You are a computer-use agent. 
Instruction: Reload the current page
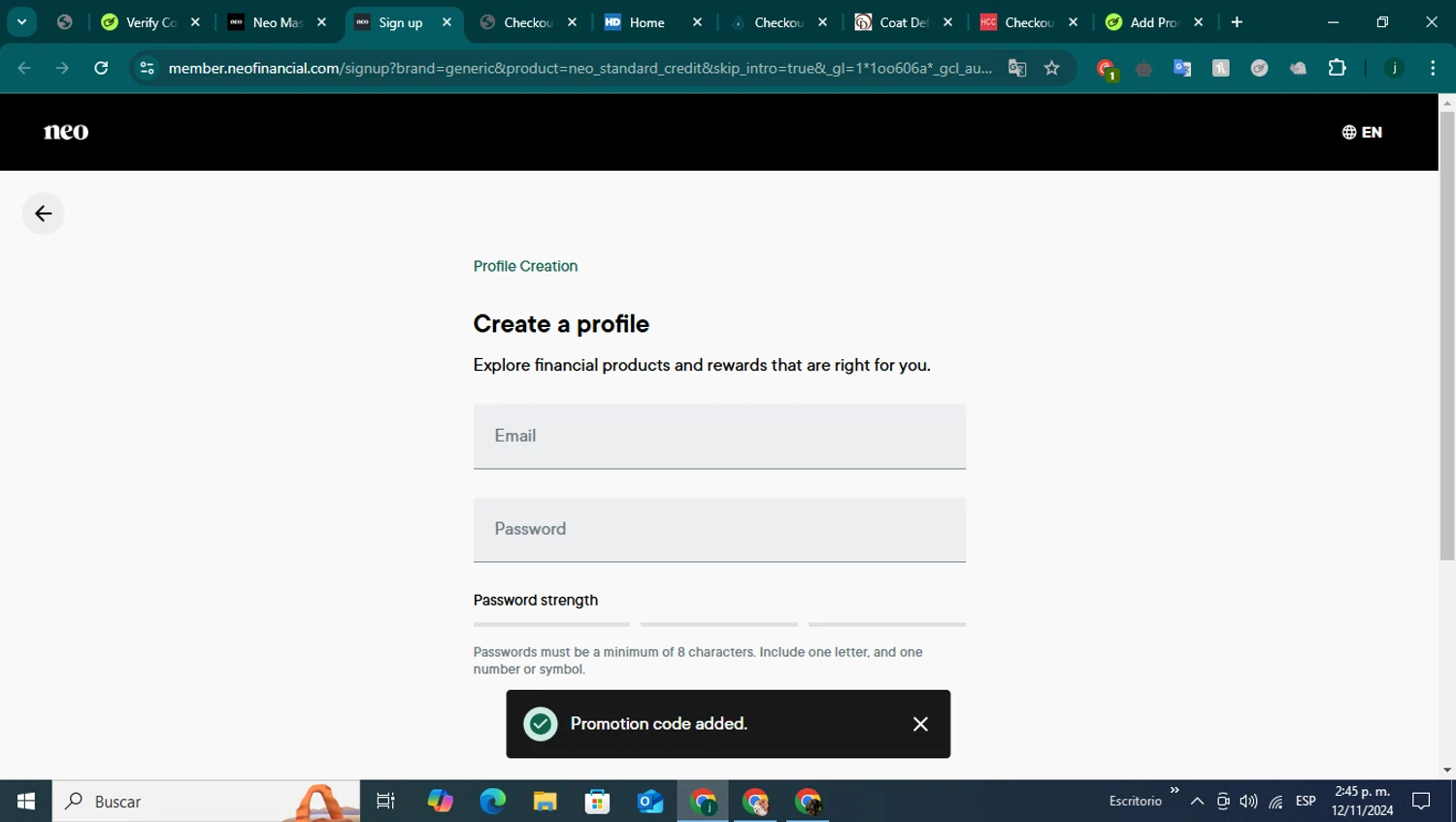(x=101, y=68)
